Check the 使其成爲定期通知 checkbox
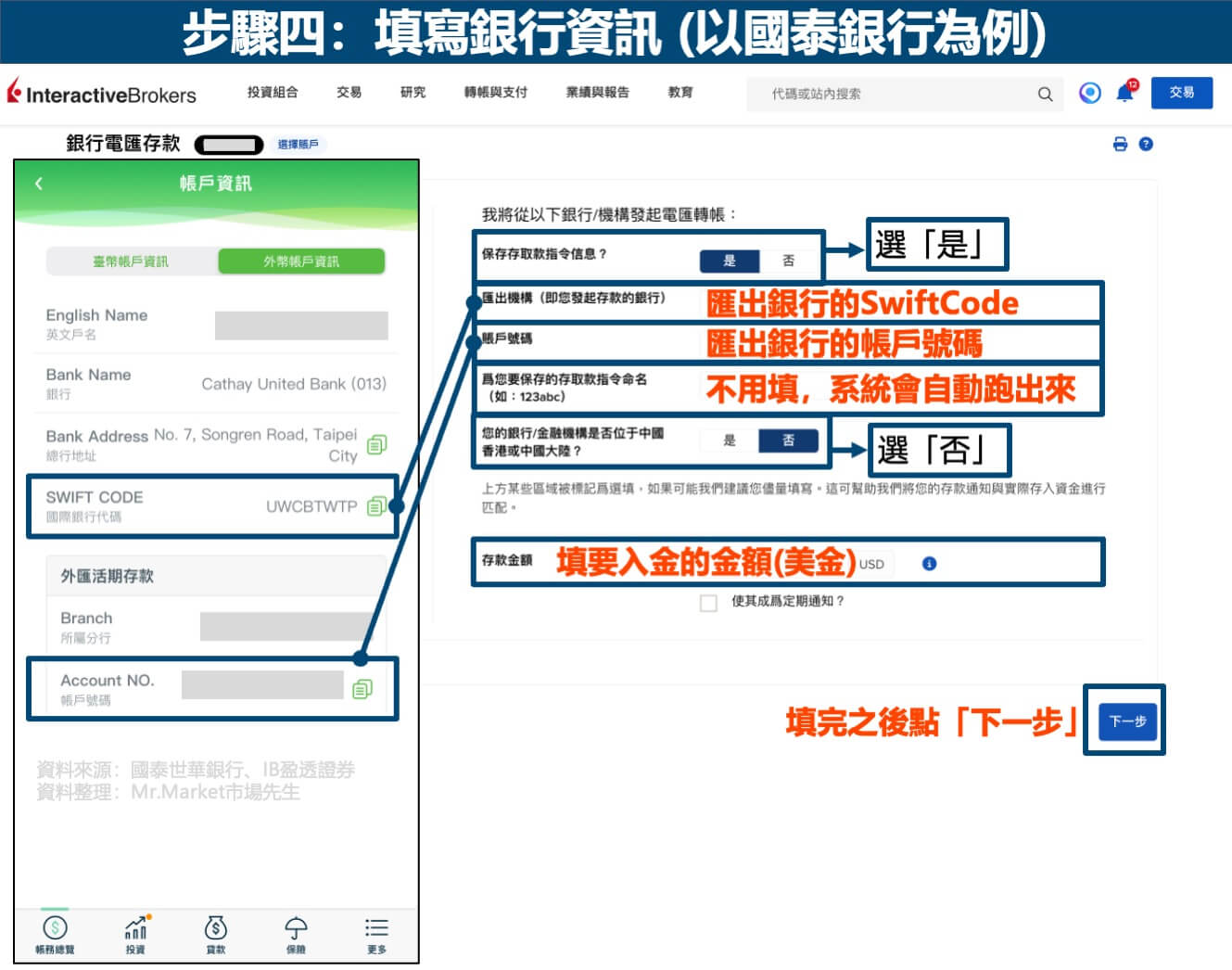The height and width of the screenshot is (970, 1232). [709, 603]
